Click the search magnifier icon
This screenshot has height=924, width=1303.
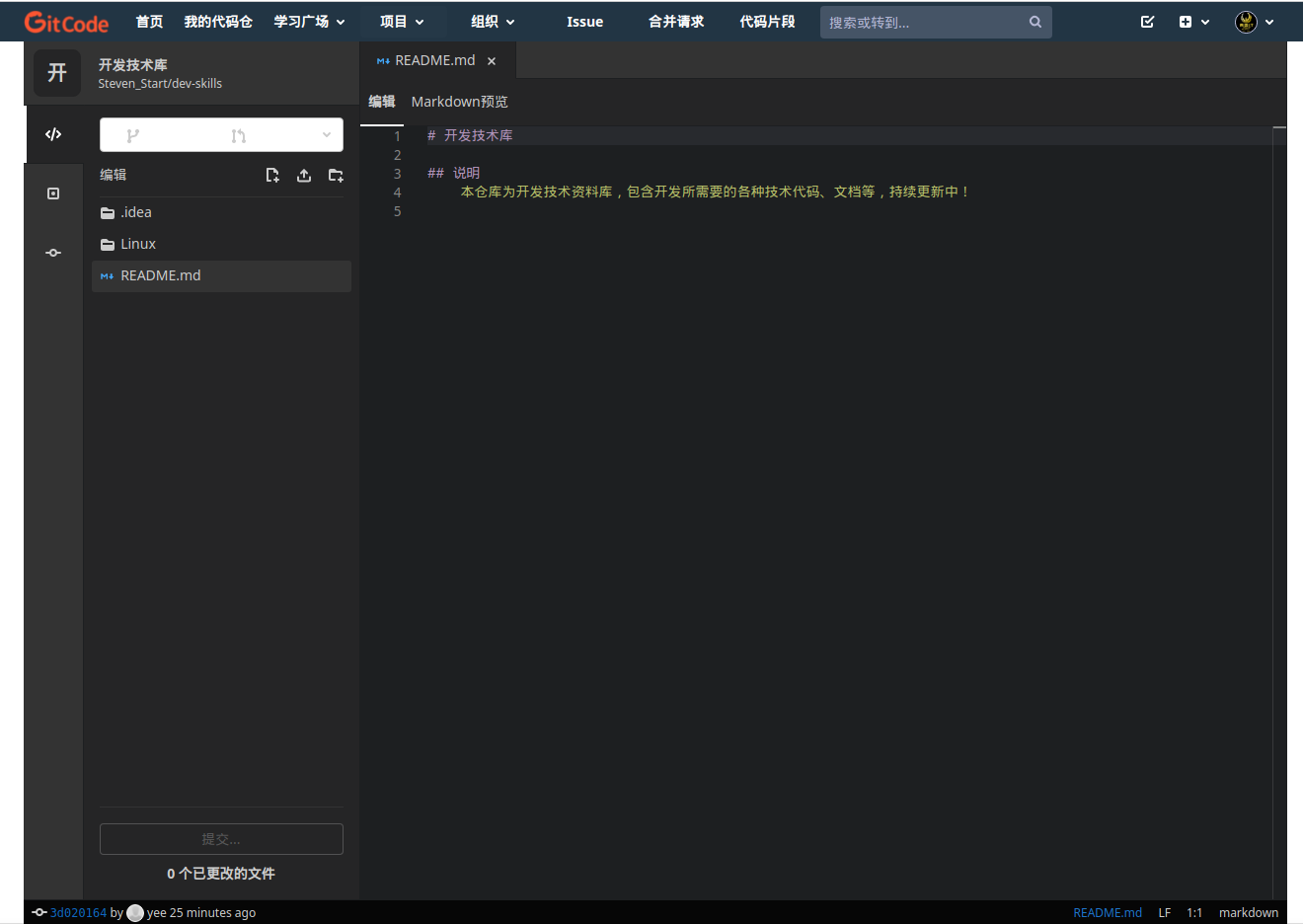click(x=1035, y=22)
